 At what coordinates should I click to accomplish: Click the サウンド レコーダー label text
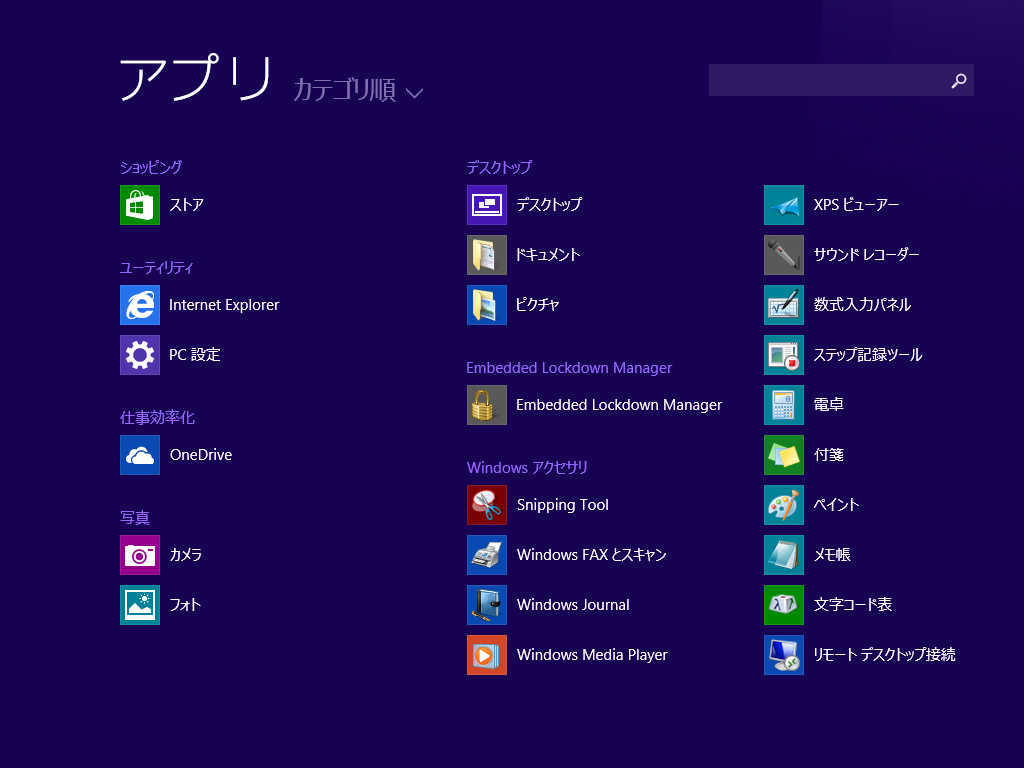click(x=867, y=255)
